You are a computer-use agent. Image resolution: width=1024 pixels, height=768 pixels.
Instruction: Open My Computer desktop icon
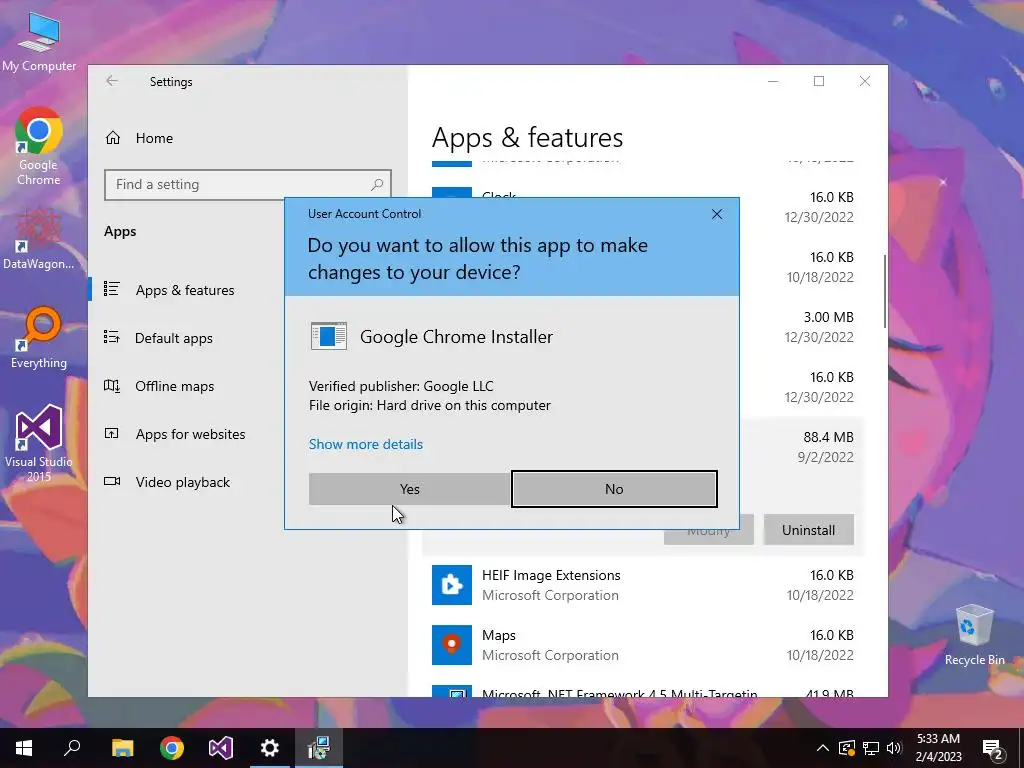[39, 41]
